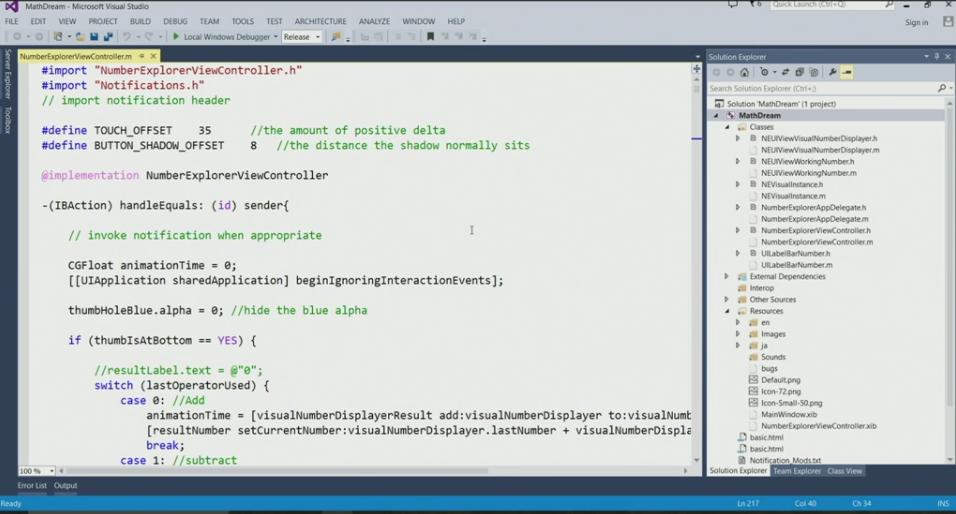Toggle Show All Files in Solution Explorer
The image size is (956, 514).
tap(813, 72)
